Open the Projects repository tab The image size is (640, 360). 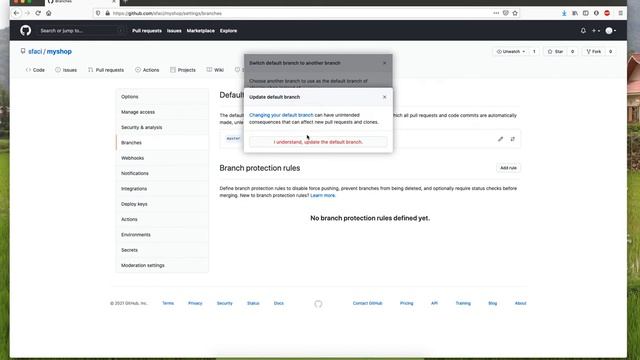tap(183, 70)
